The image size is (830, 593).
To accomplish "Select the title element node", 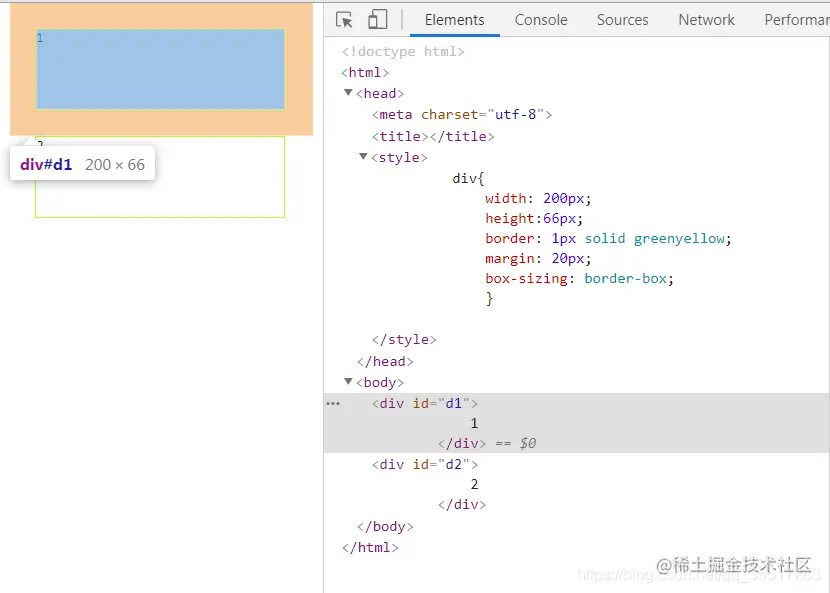I will click(433, 136).
